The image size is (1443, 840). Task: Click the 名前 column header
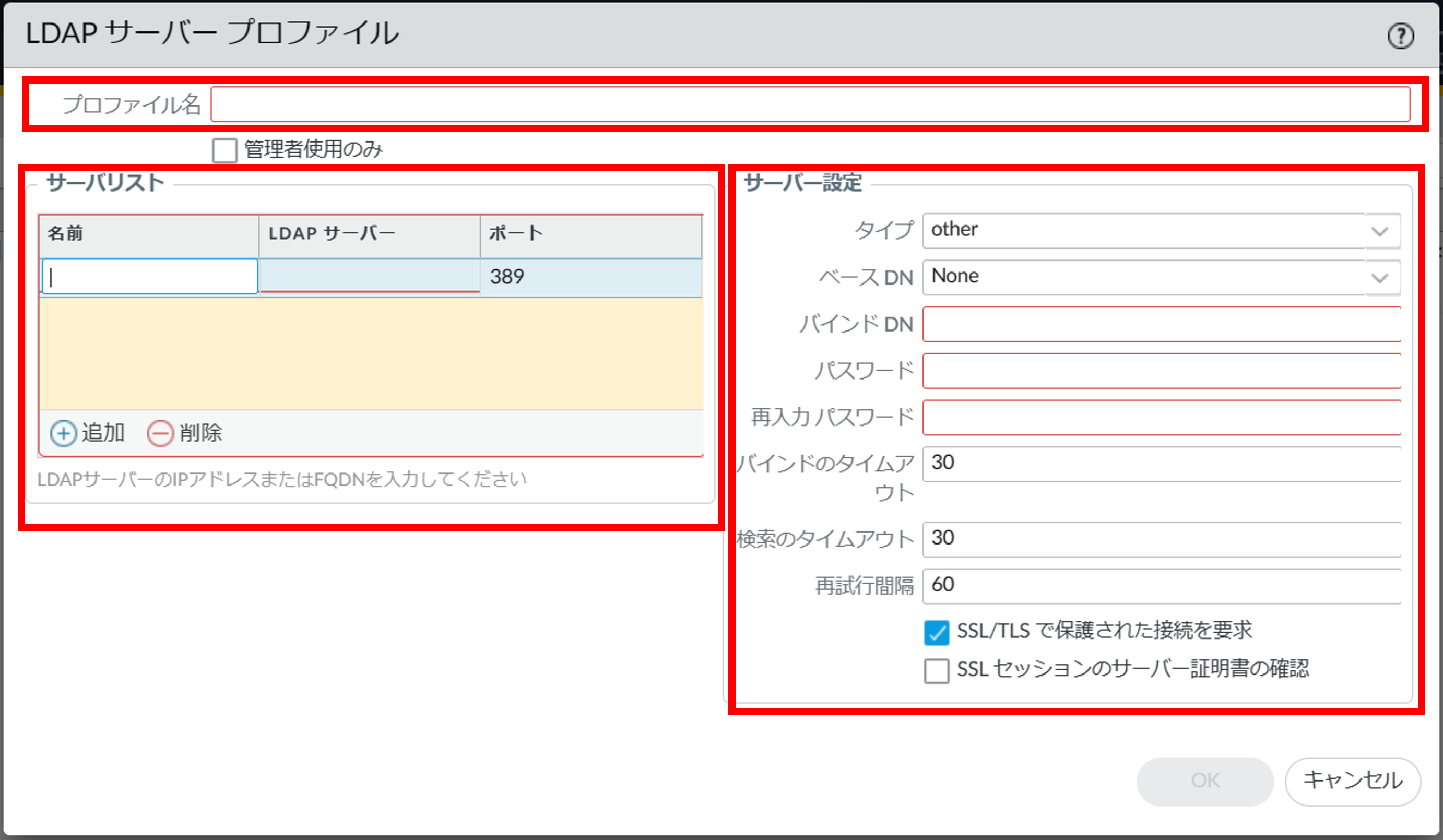tap(149, 233)
